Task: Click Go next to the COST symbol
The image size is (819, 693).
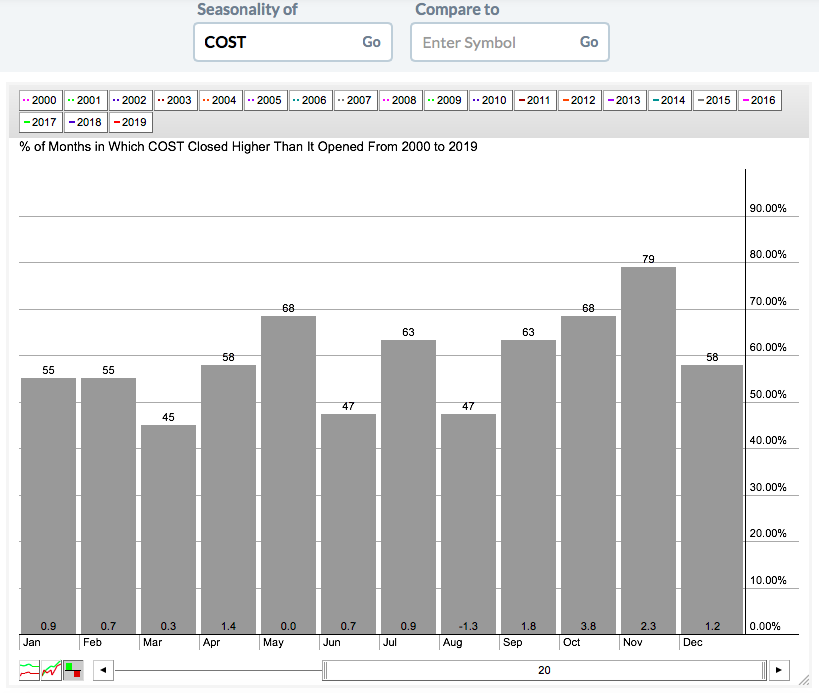Action: (x=371, y=42)
